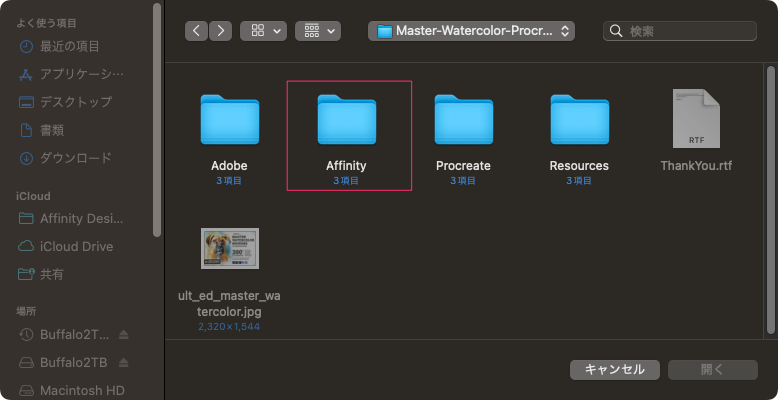Go back with the left arrow button
The height and width of the screenshot is (400, 778).
(x=197, y=31)
